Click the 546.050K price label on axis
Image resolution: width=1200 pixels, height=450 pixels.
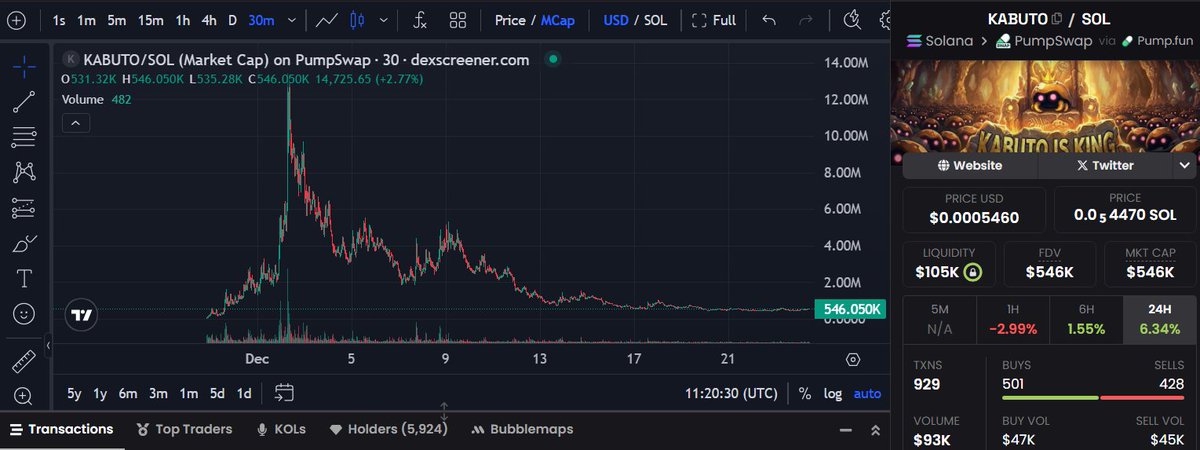click(x=851, y=310)
